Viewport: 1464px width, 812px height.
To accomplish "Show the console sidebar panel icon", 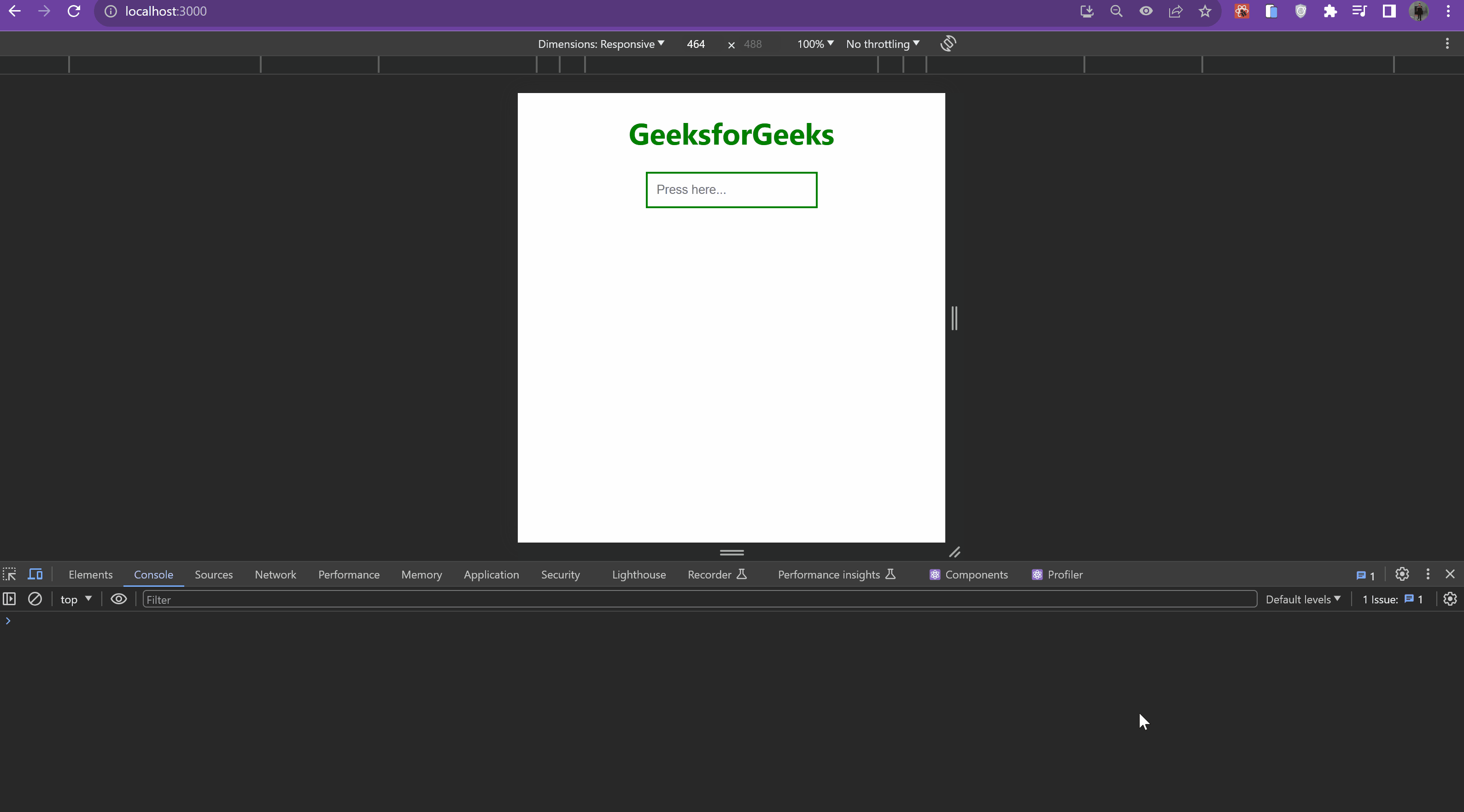I will (9, 599).
